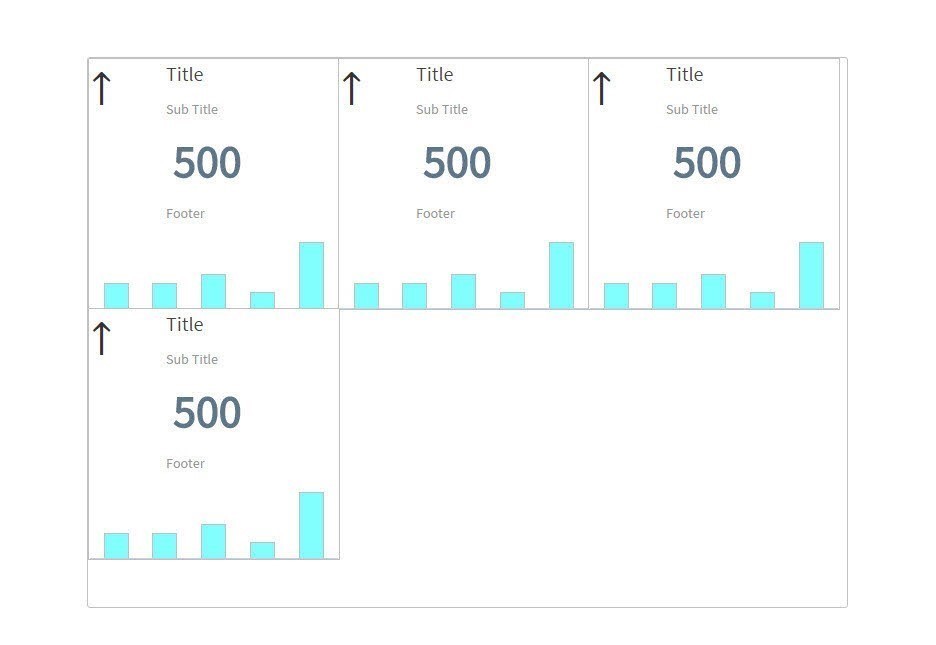Select the tallest bar in the top-right tile's chart
The height and width of the screenshot is (645, 936).
[811, 275]
